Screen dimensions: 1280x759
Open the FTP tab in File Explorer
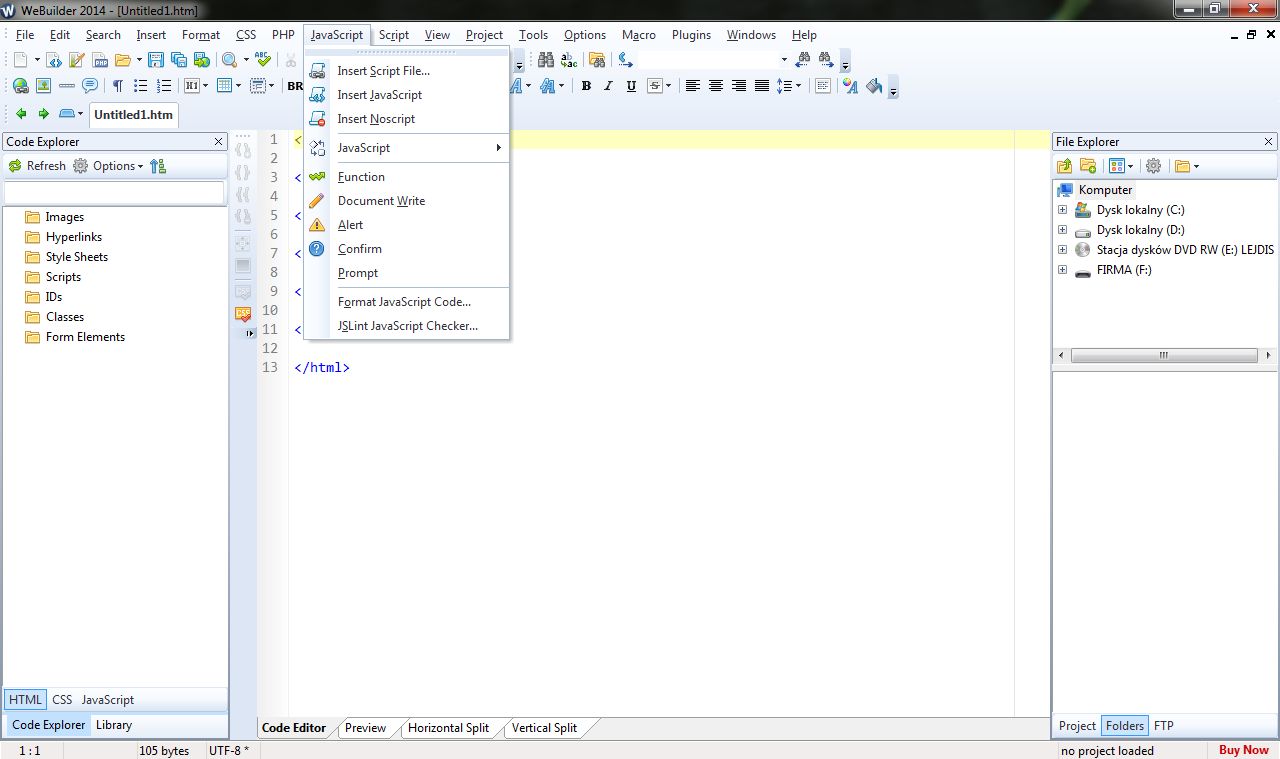tap(1164, 726)
